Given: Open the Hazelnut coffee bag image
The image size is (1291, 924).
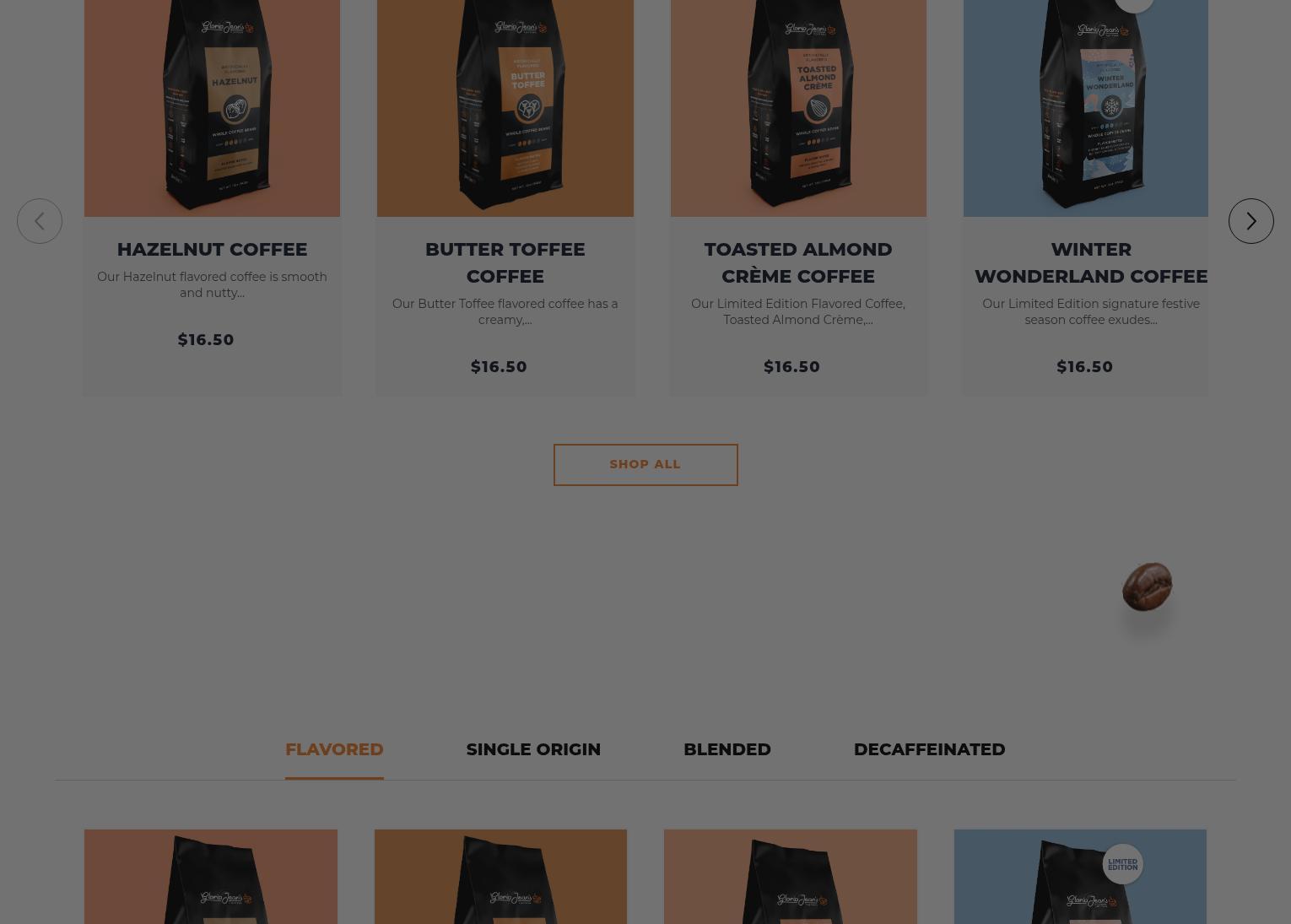Looking at the screenshot, I should [x=212, y=108].
